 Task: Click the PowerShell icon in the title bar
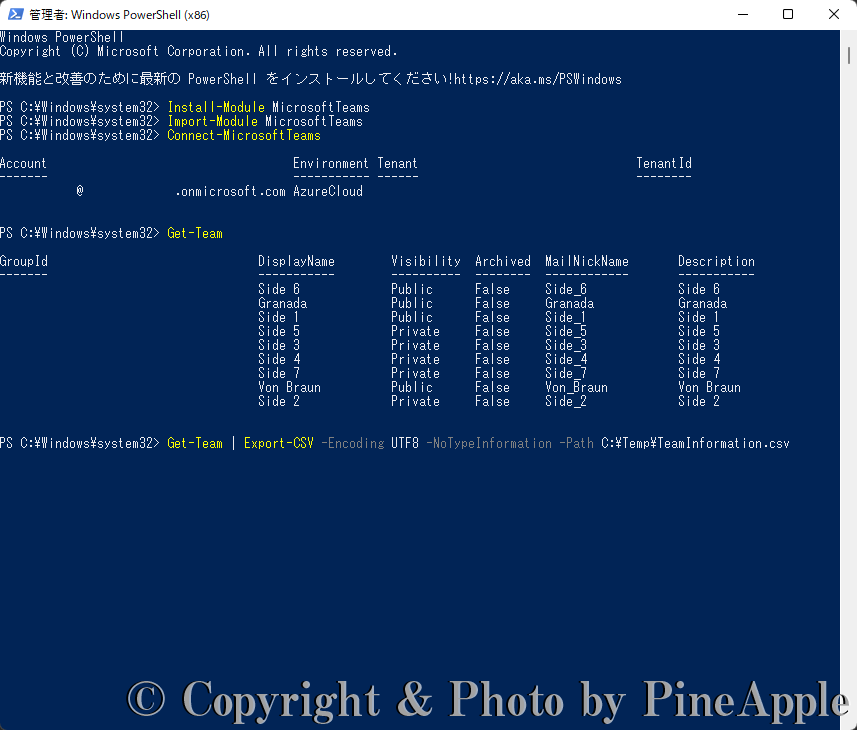[x=15, y=15]
